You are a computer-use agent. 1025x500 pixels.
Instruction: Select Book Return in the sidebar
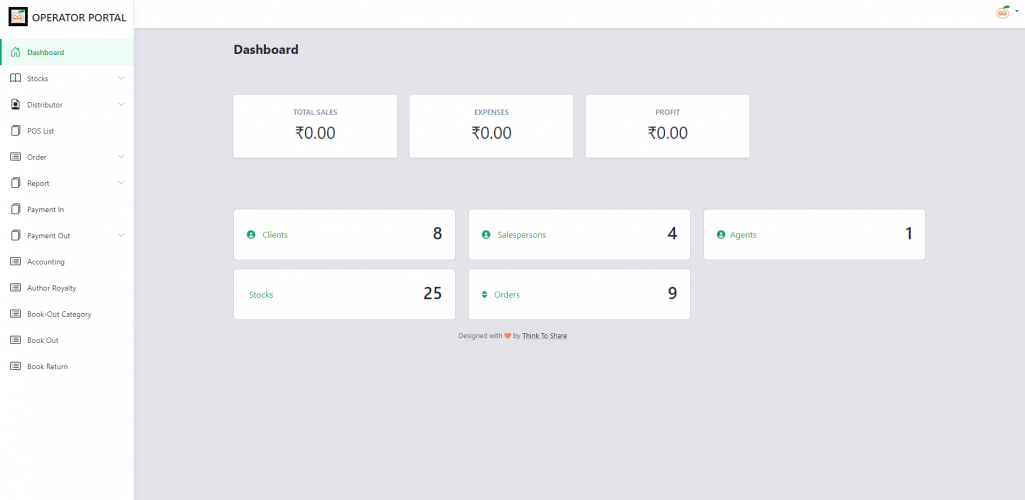[x=47, y=367]
